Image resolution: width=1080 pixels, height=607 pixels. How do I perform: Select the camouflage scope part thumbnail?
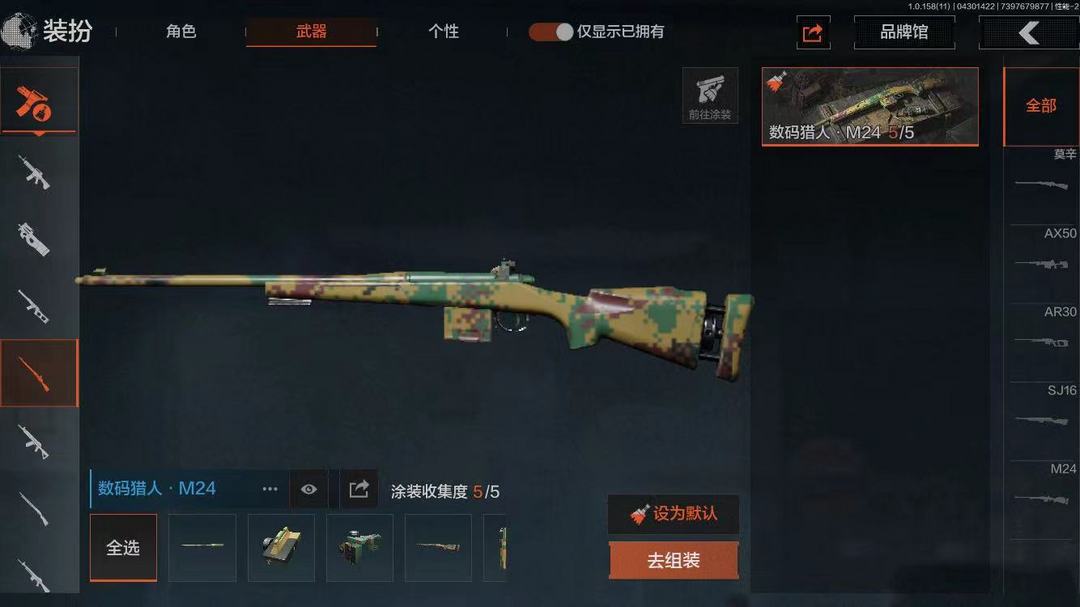point(360,548)
